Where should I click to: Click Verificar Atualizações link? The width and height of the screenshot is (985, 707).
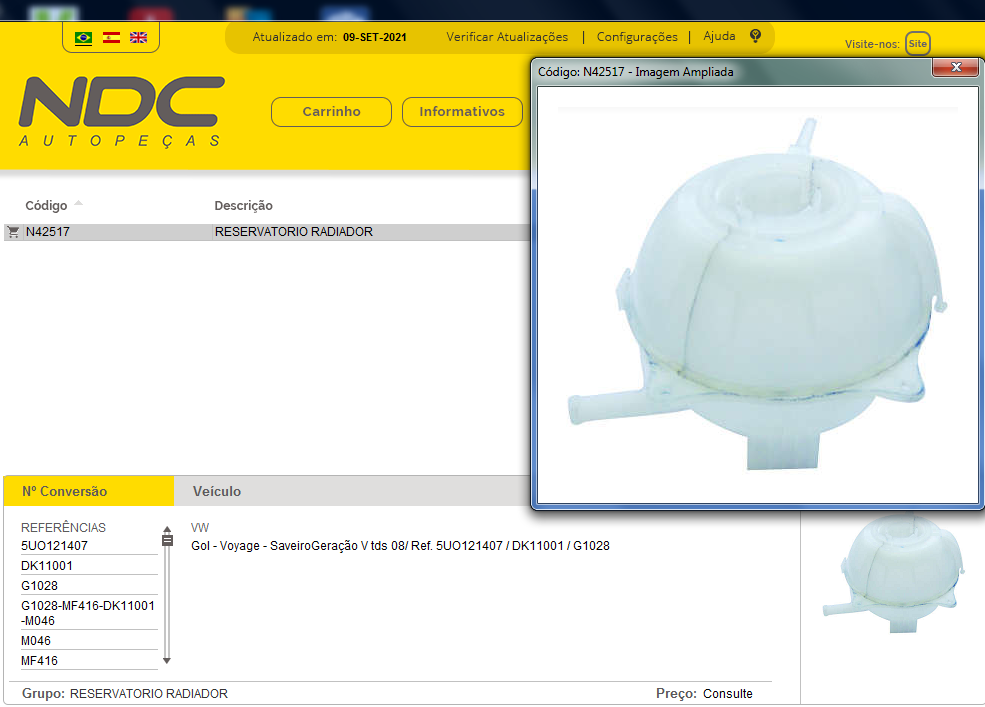[x=507, y=37]
